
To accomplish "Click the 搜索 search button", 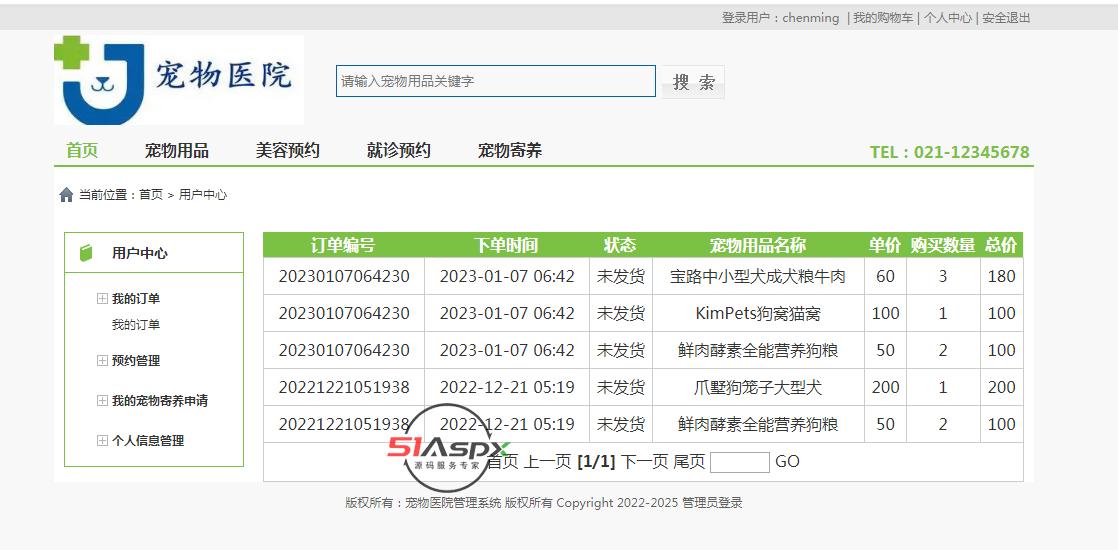I will [693, 81].
